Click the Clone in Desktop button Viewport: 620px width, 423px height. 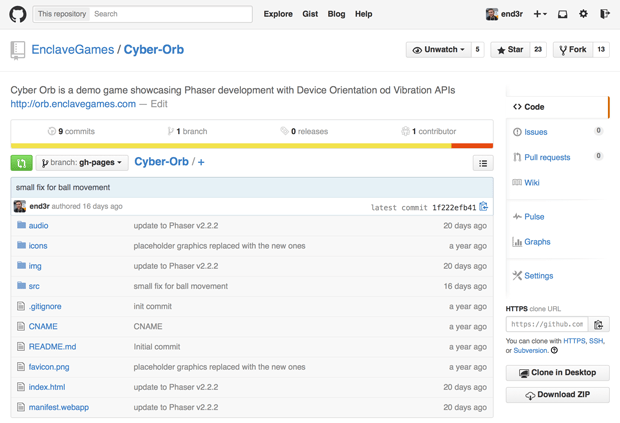(x=557, y=373)
